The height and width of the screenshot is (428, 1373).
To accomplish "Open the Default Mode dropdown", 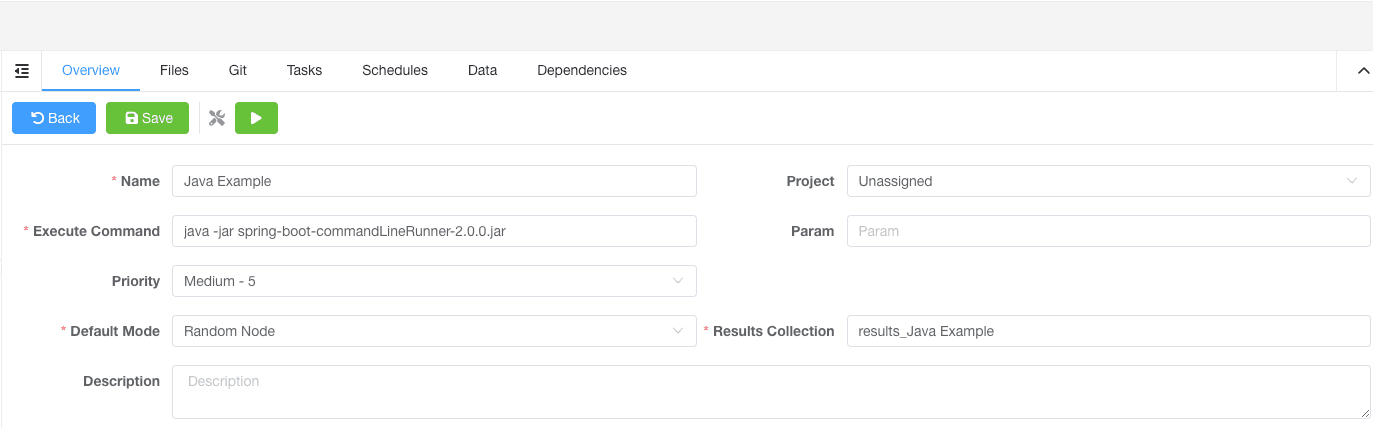I will coord(434,331).
